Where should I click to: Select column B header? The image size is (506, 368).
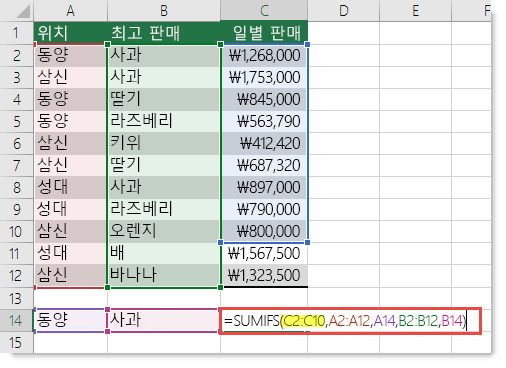point(164,11)
